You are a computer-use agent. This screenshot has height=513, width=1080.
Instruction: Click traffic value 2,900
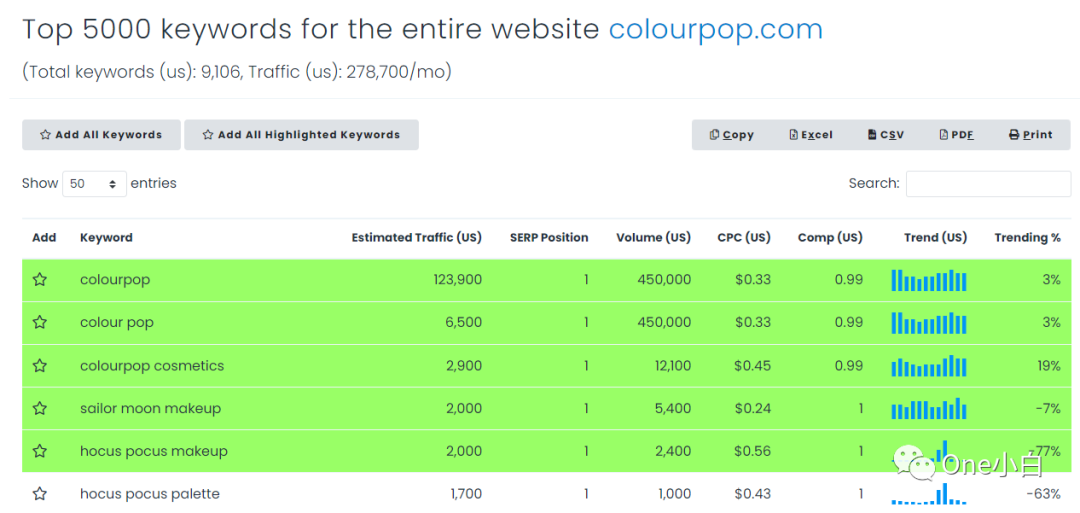click(x=464, y=366)
